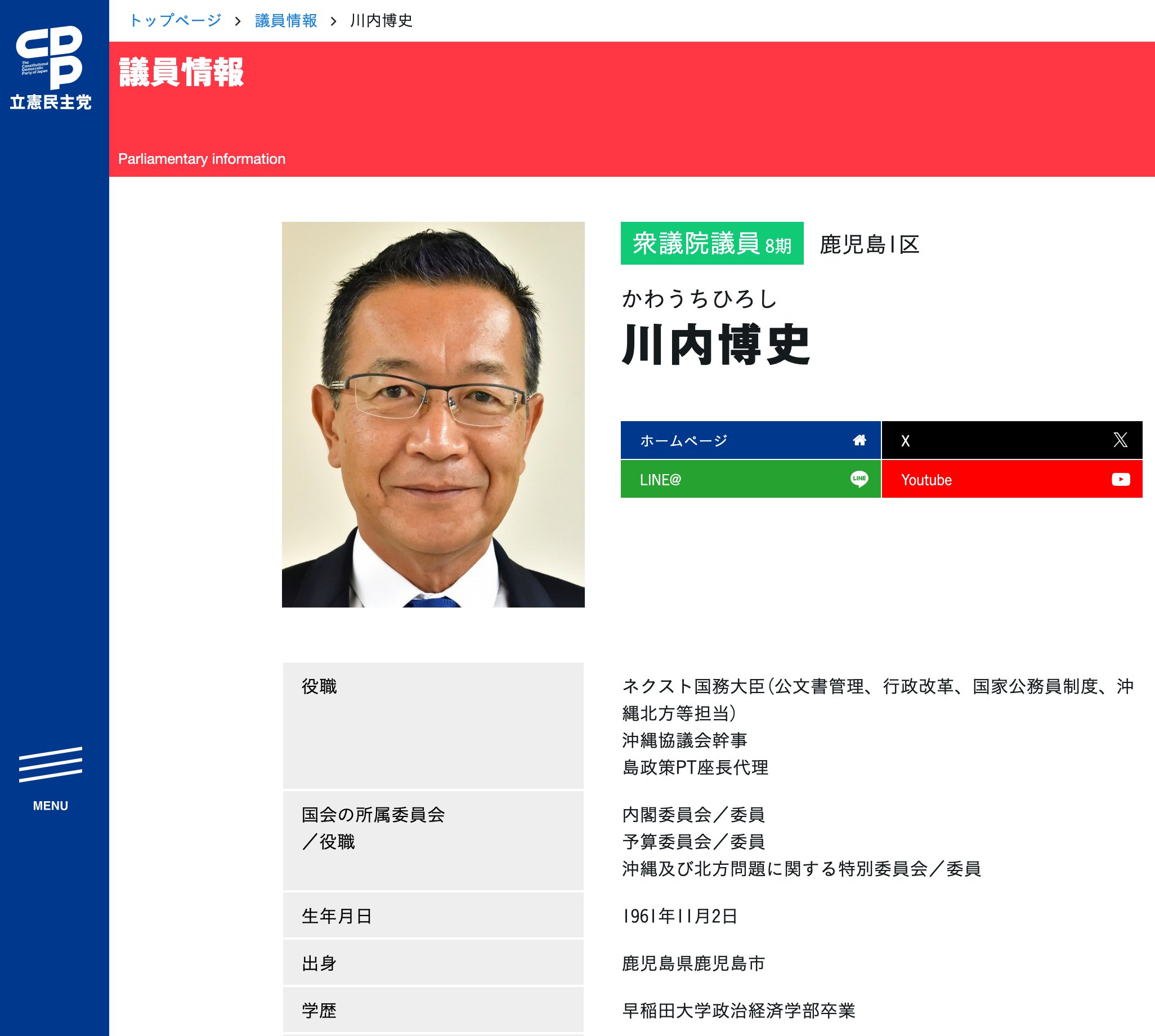
Task: Click the CDP party logo
Action: [x=50, y=57]
